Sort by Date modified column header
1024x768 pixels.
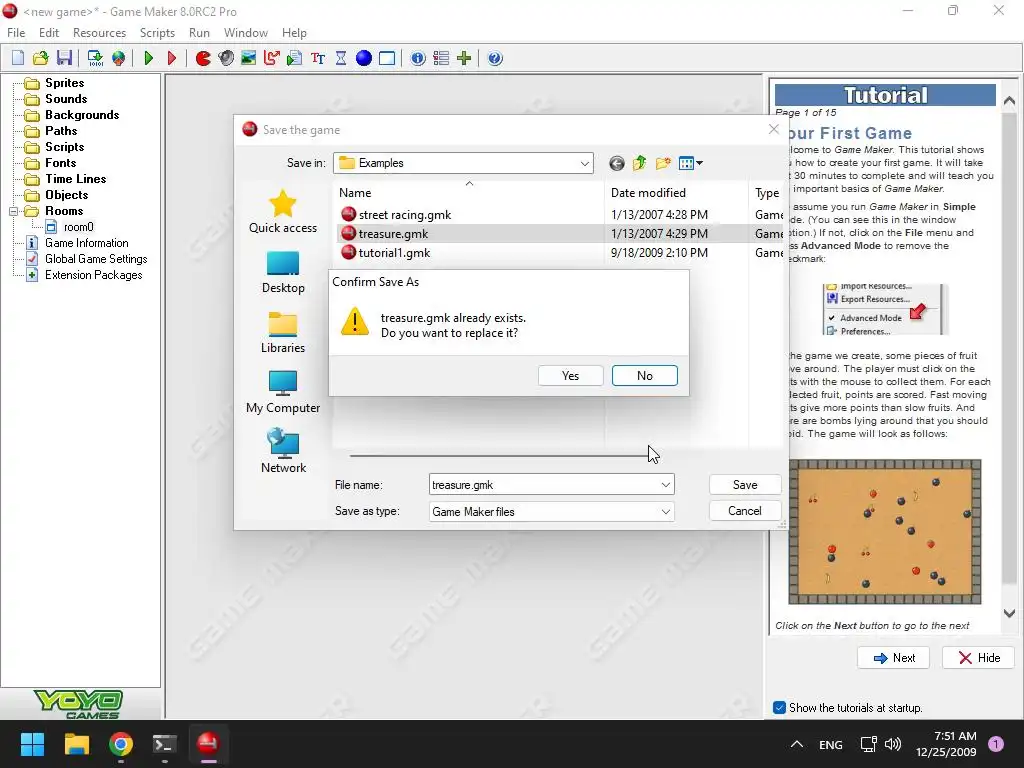[x=648, y=193]
